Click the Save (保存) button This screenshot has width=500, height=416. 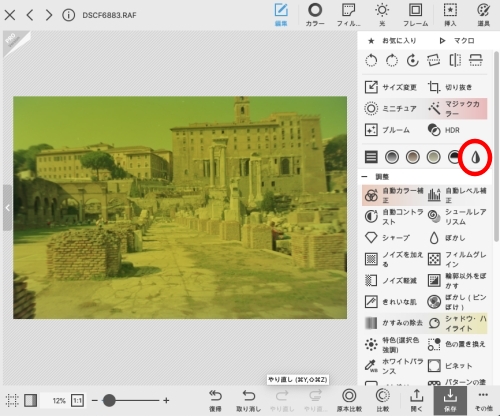[450, 400]
